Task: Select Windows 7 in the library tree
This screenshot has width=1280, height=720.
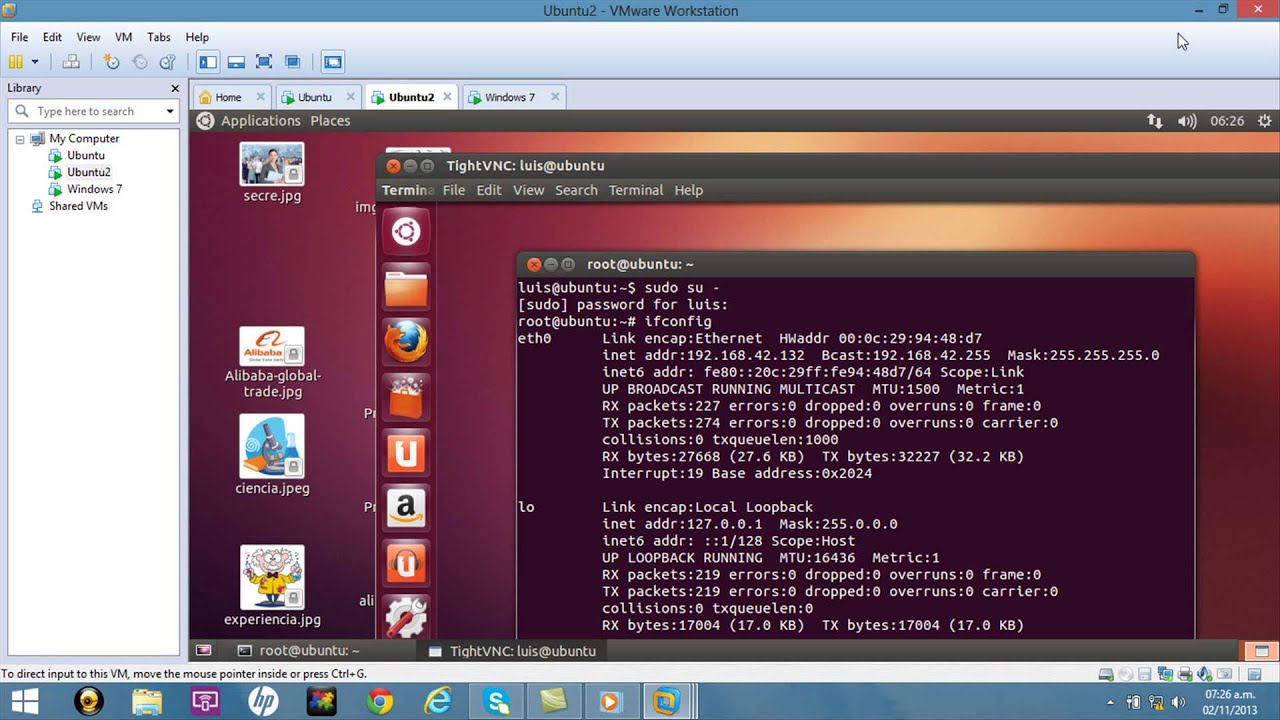Action: tap(94, 189)
